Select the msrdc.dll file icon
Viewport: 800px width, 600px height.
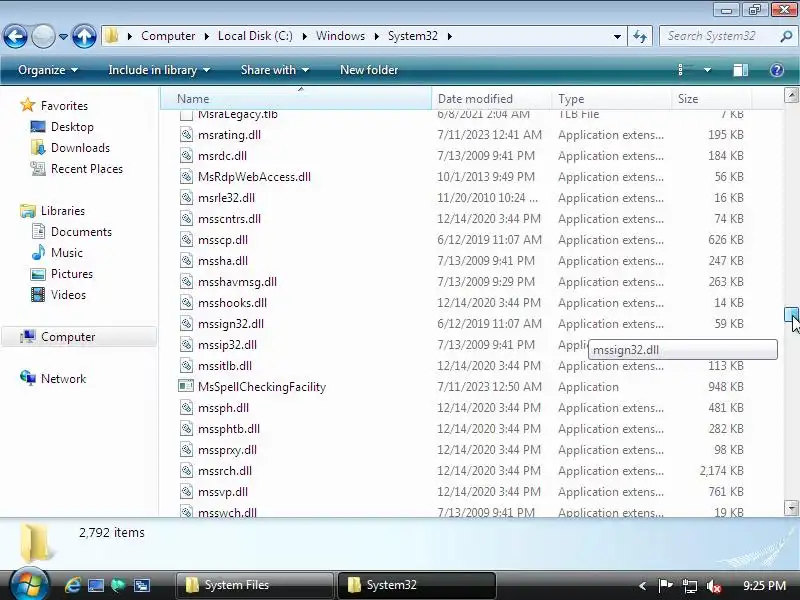tap(186, 156)
